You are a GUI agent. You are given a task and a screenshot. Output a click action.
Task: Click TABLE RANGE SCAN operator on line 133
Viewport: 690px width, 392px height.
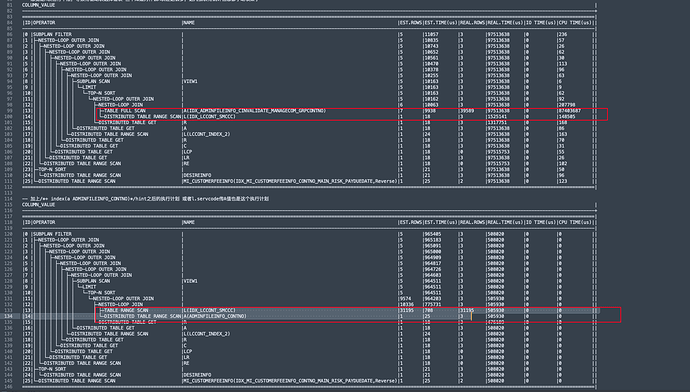point(126,310)
